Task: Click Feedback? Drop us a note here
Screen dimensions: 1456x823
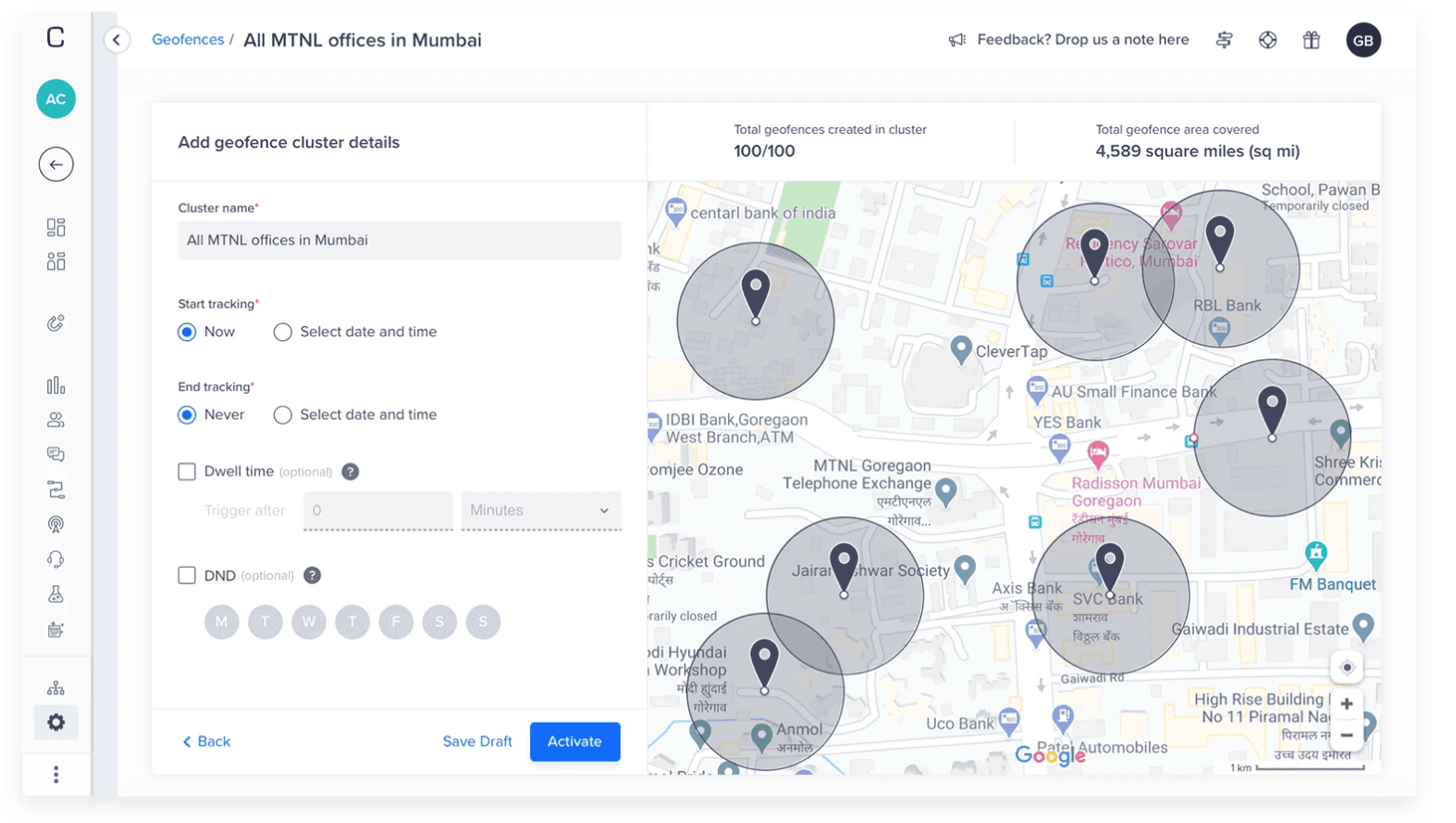Action: 1083,40
